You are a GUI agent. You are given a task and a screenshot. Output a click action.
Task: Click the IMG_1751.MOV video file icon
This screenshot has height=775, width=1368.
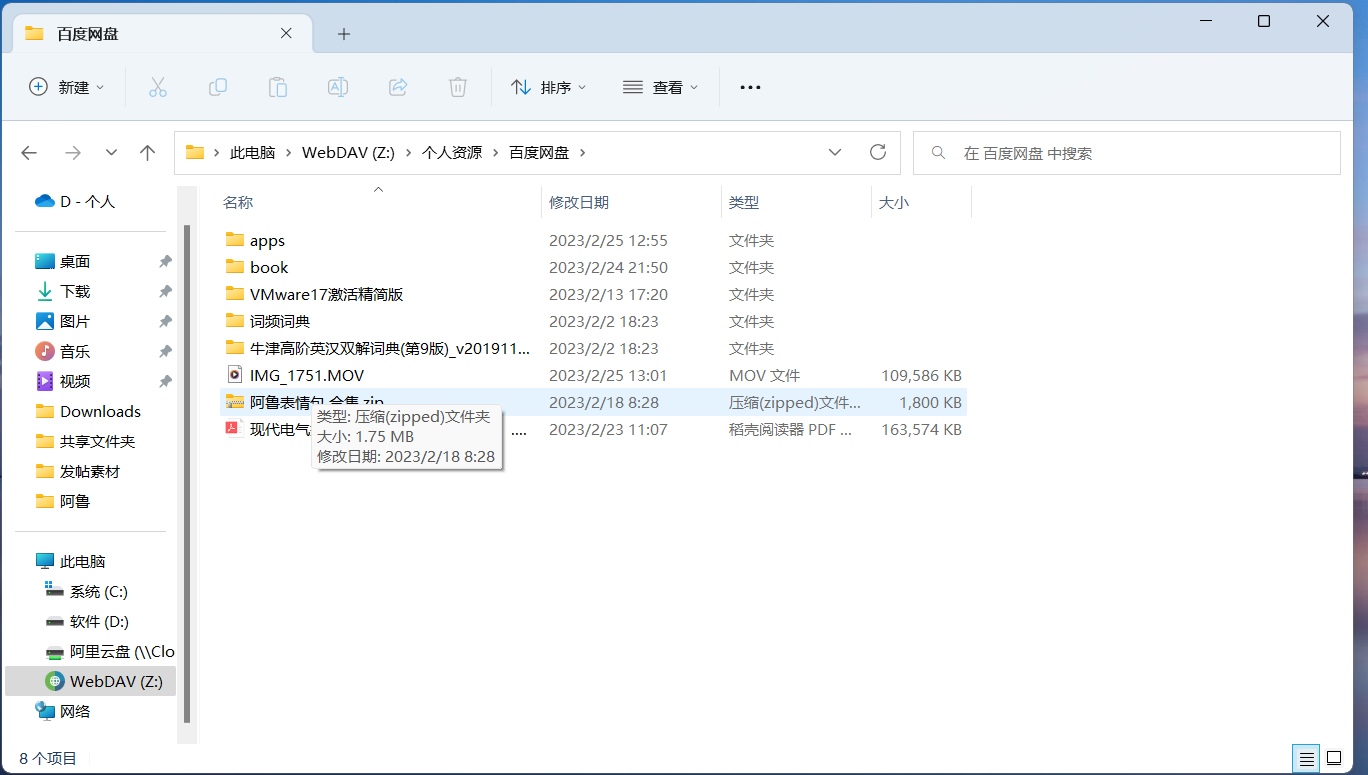tap(235, 375)
